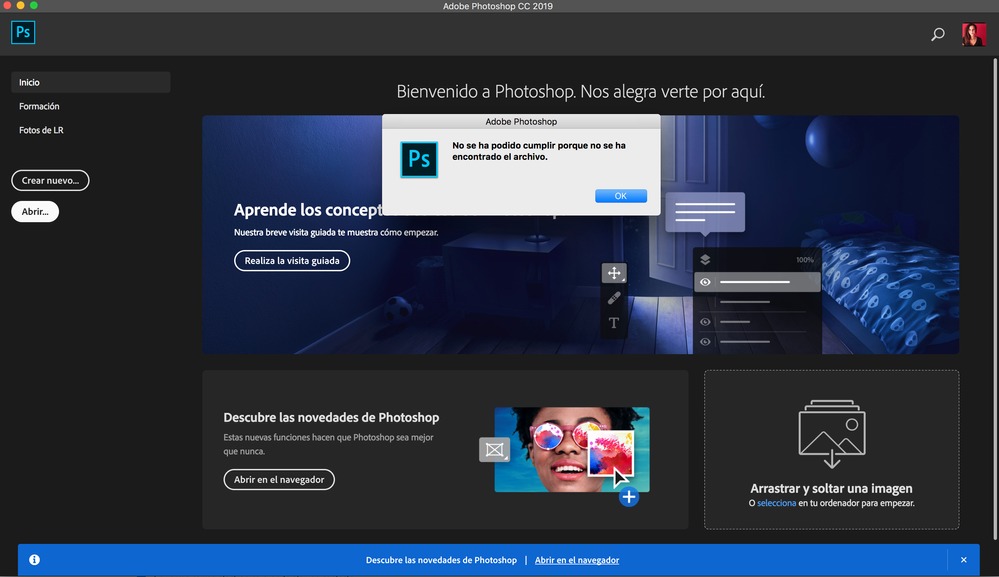The image size is (999, 577).
Task: Click the Bienvenido a Photoshop heading
Action: tap(580, 92)
